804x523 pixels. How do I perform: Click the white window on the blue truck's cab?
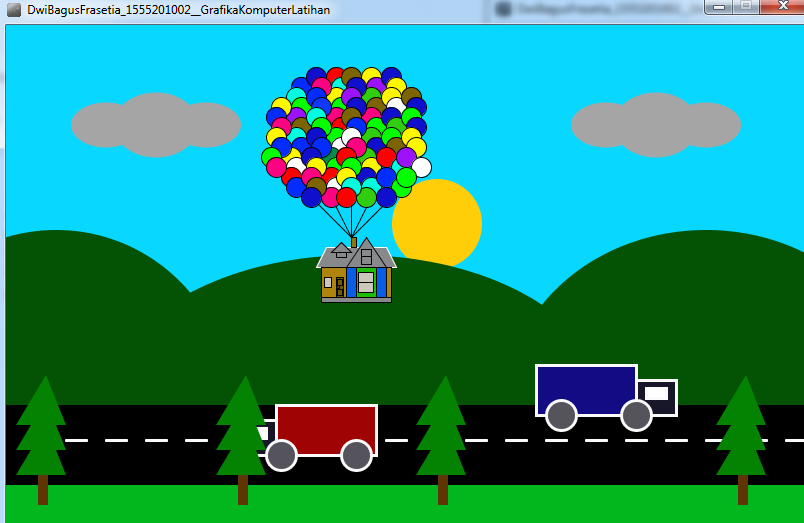[656, 393]
